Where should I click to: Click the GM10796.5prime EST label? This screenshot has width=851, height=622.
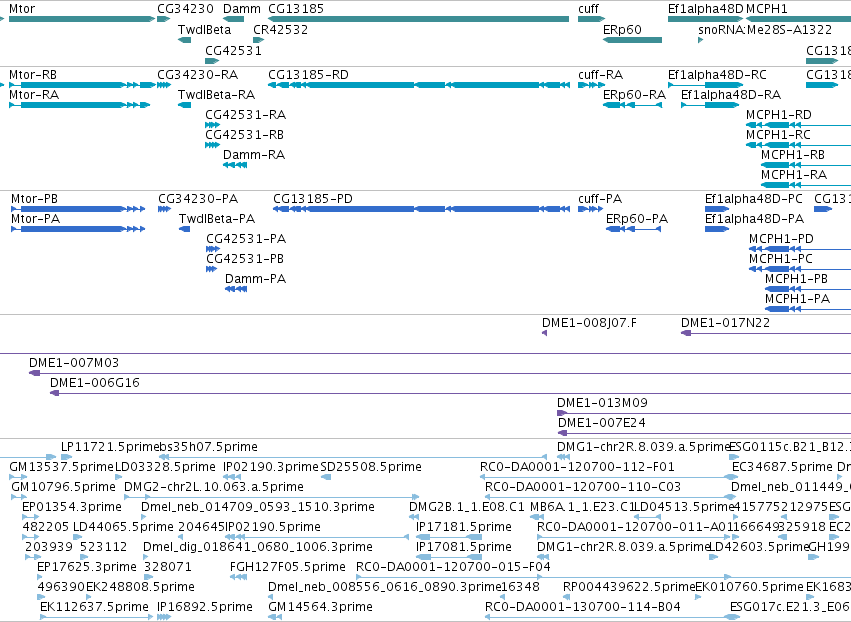point(63,487)
